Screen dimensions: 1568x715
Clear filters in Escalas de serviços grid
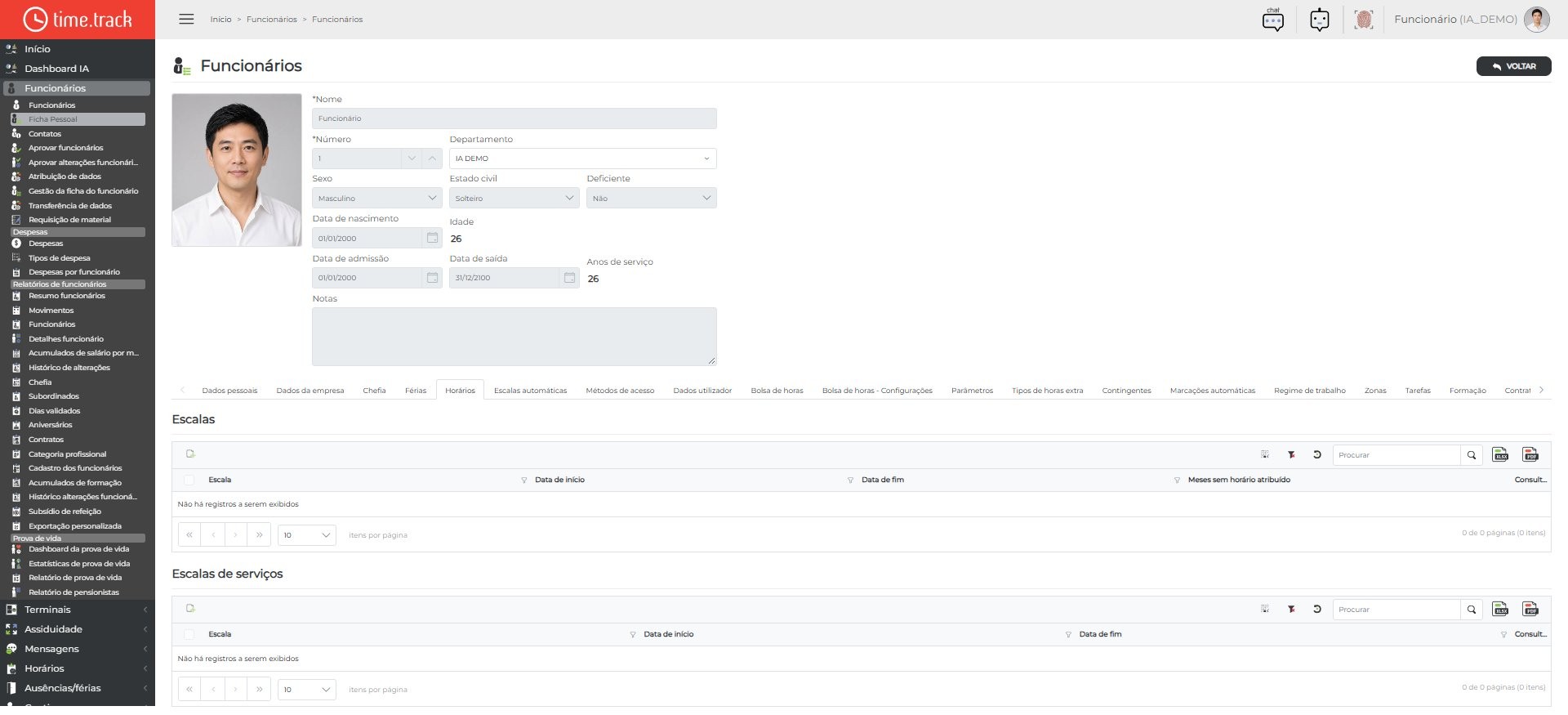click(x=1291, y=610)
